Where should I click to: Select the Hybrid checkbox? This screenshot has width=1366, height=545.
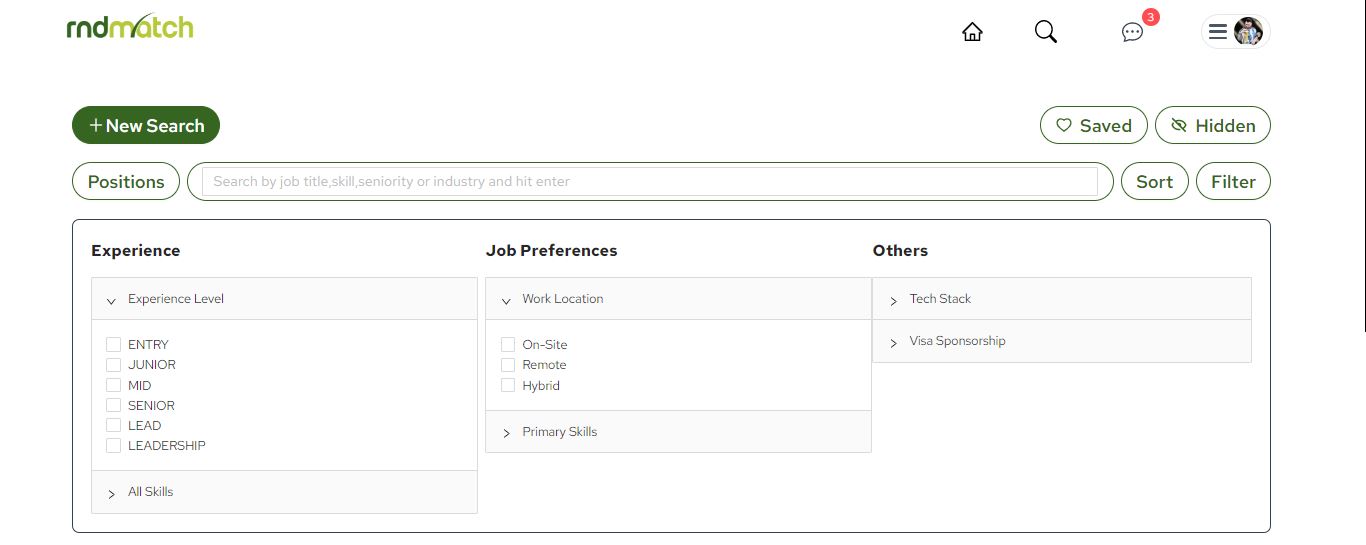pos(508,386)
